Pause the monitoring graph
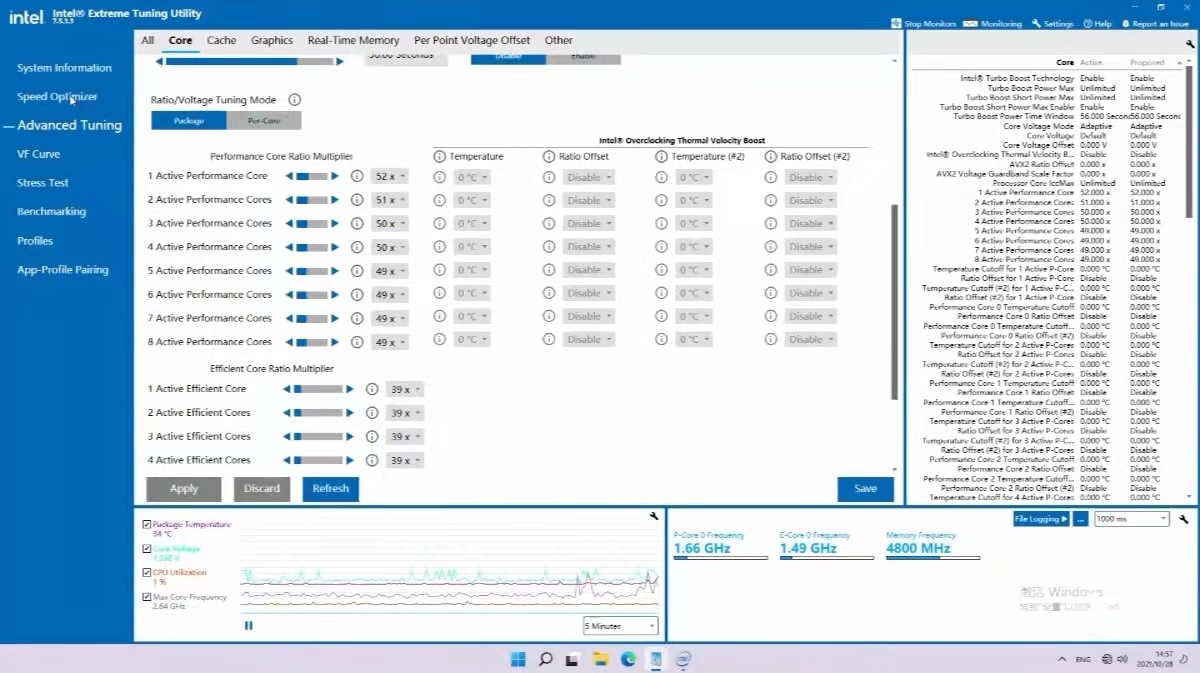The width and height of the screenshot is (1200, 673). click(249, 626)
